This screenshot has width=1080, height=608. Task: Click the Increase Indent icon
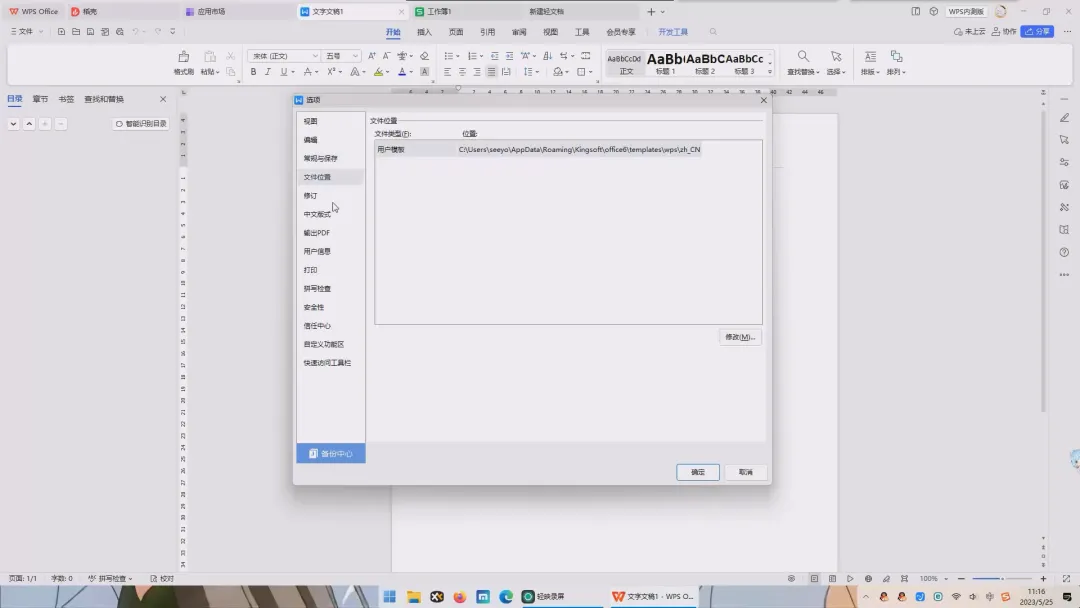[509, 56]
